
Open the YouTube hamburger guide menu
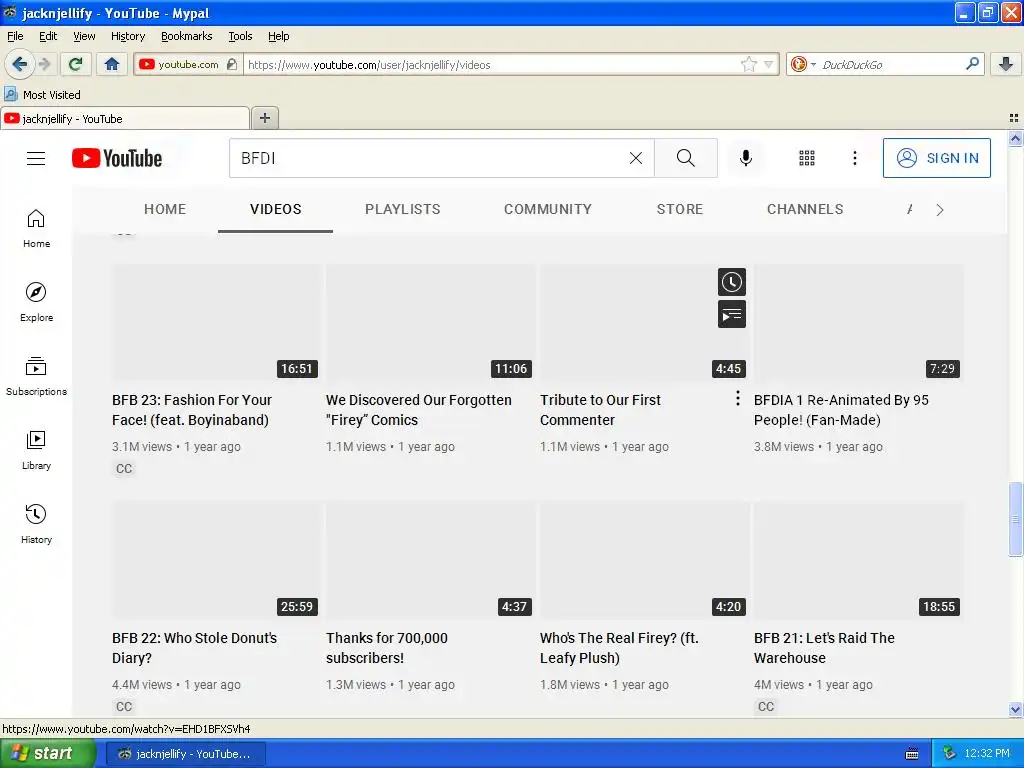coord(36,158)
